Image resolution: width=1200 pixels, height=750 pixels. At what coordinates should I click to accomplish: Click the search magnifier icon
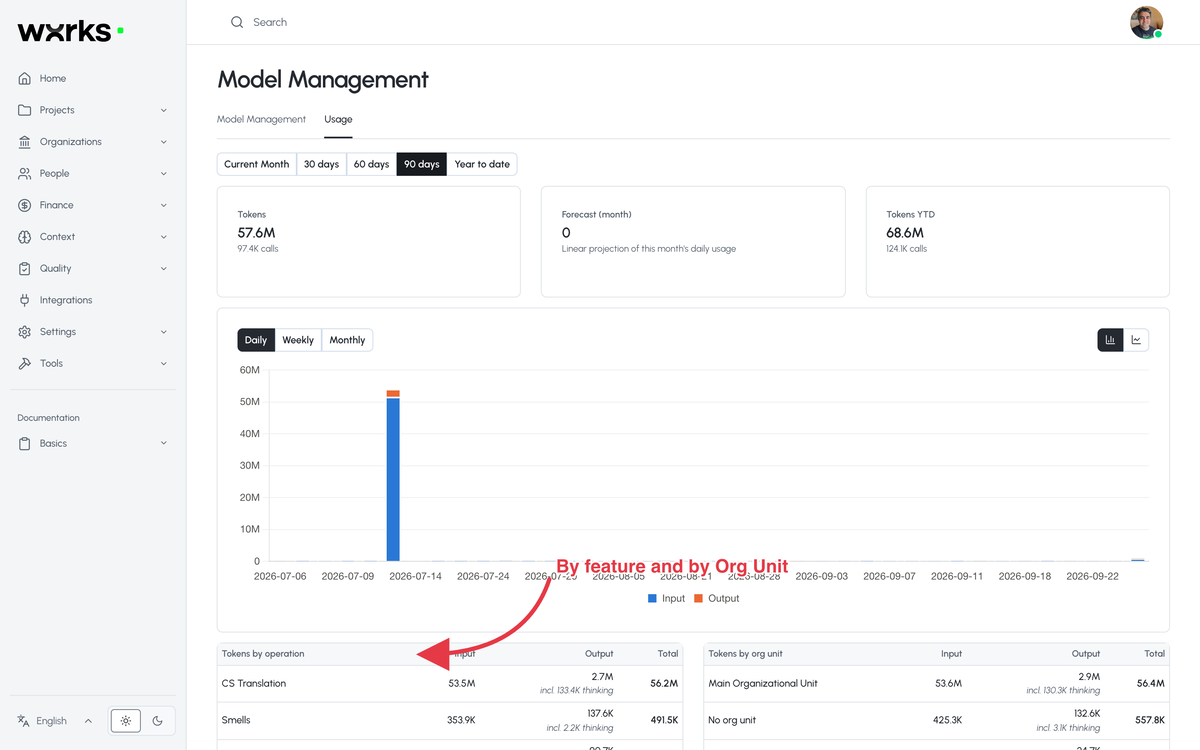tap(237, 22)
